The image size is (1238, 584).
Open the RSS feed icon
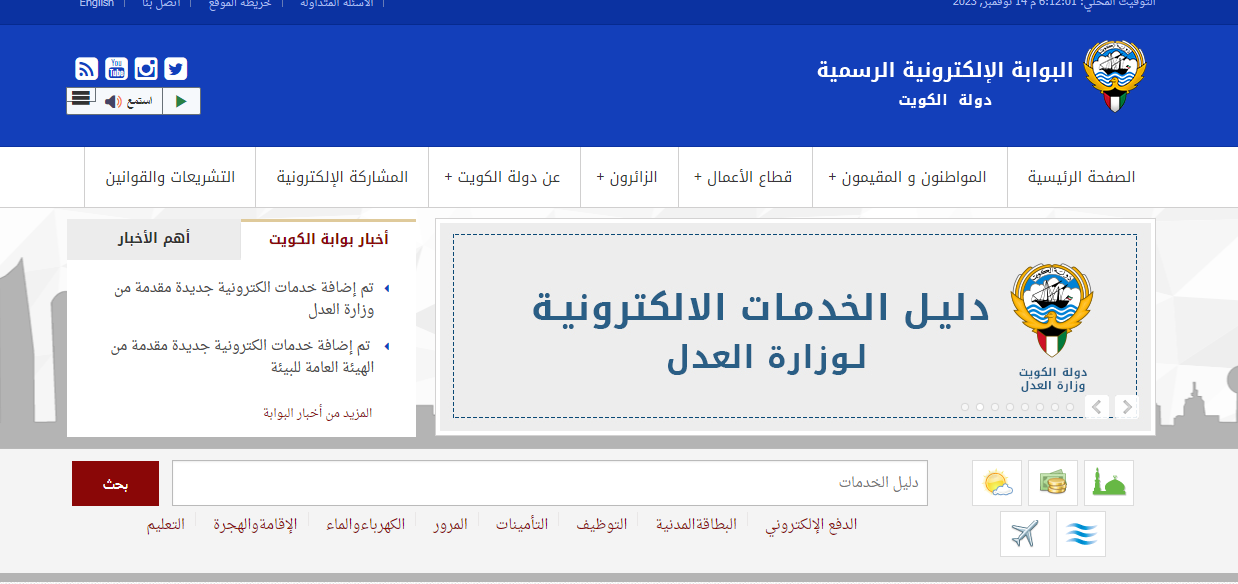tap(87, 69)
